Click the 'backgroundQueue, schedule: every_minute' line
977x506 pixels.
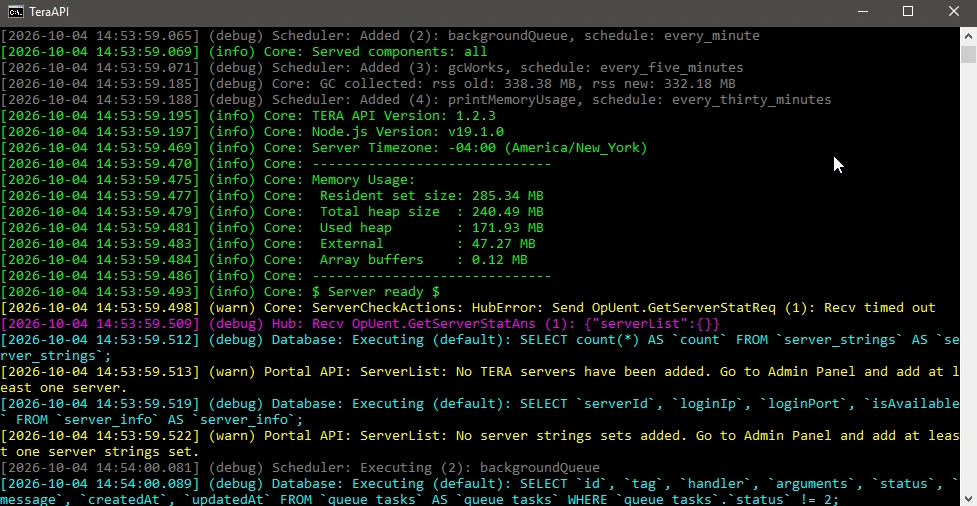pos(380,36)
